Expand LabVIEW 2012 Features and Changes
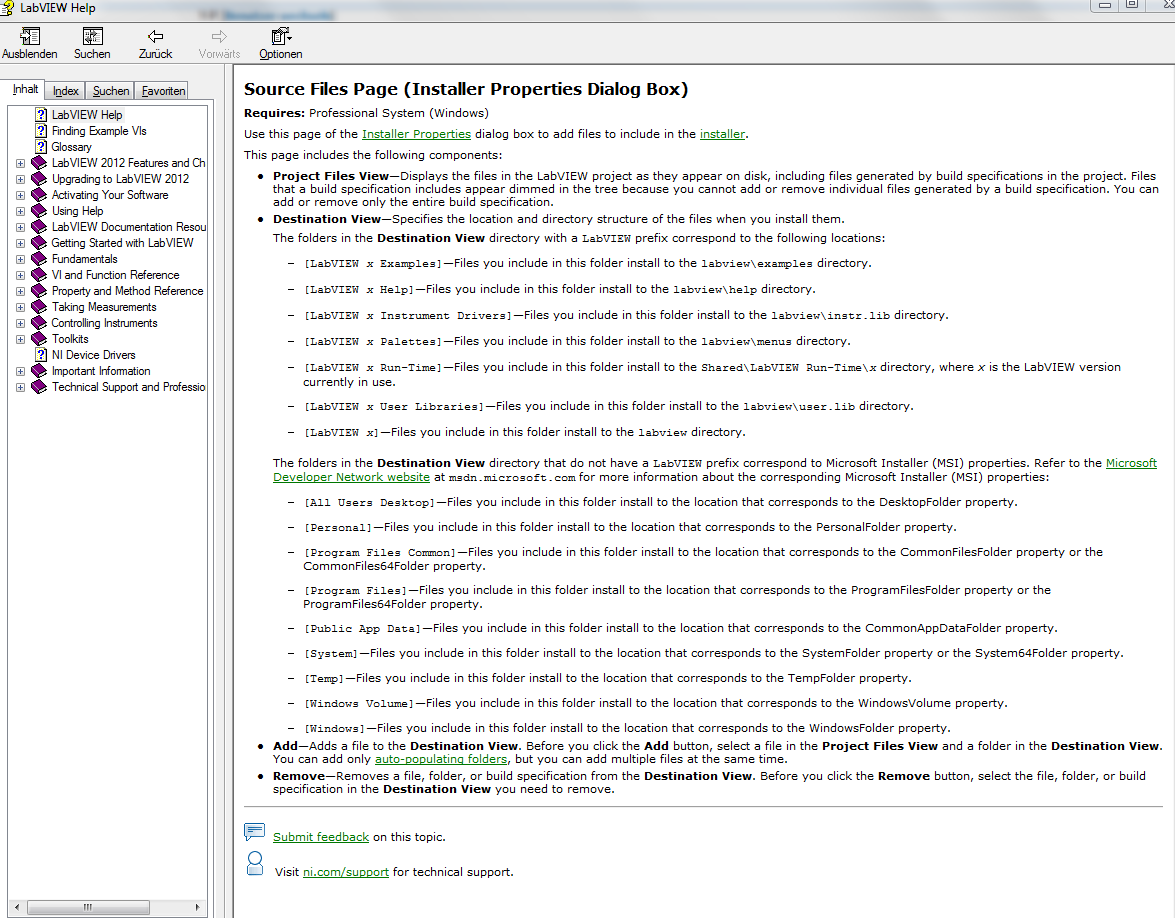Viewport: 1175px width, 918px height. click(x=20, y=163)
